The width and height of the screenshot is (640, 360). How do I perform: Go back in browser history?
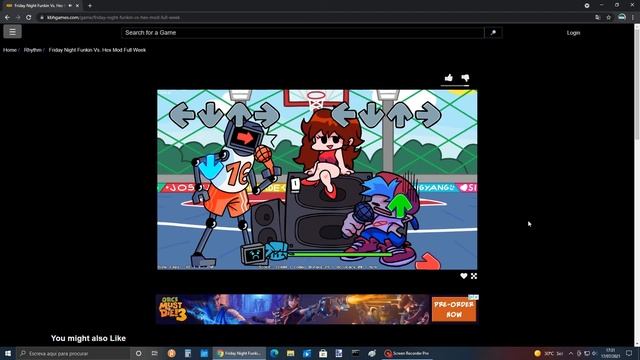tap(7, 17)
